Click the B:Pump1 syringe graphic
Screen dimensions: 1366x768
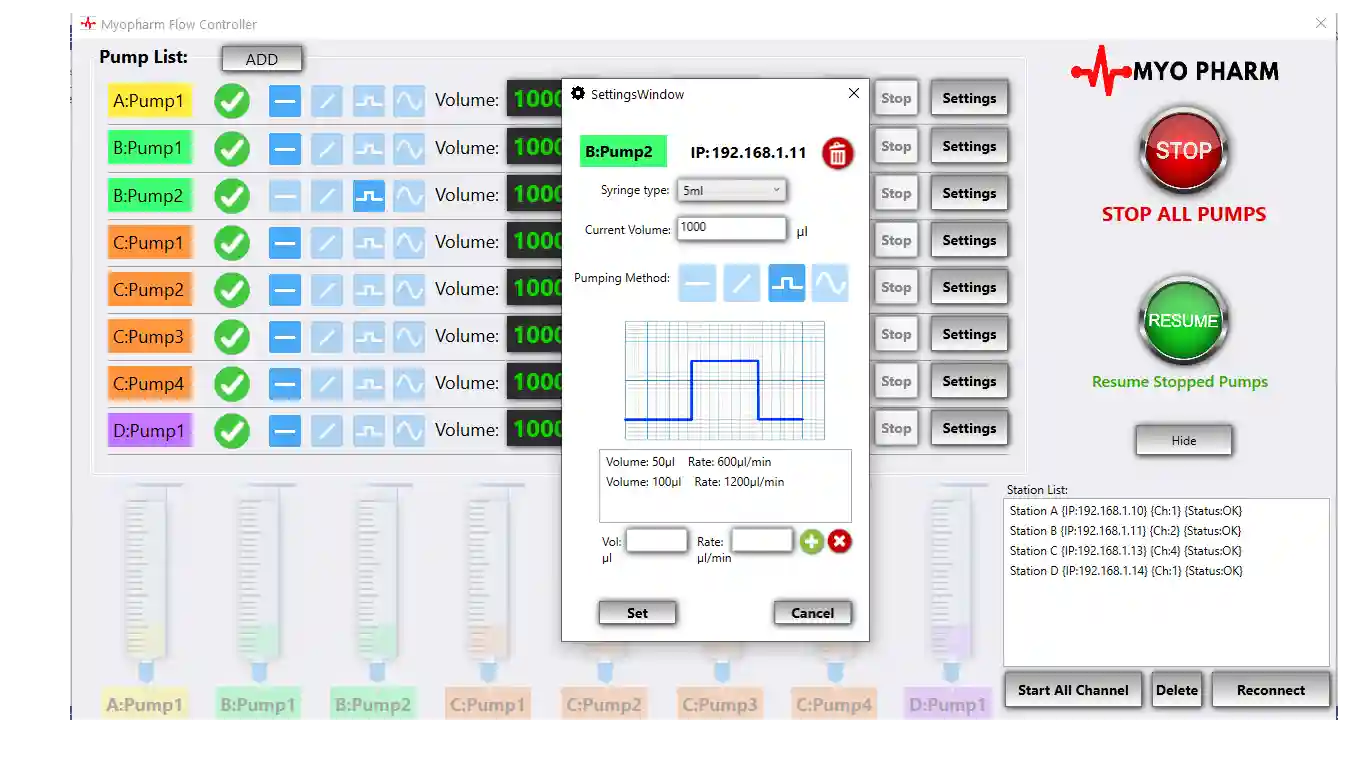pos(259,583)
